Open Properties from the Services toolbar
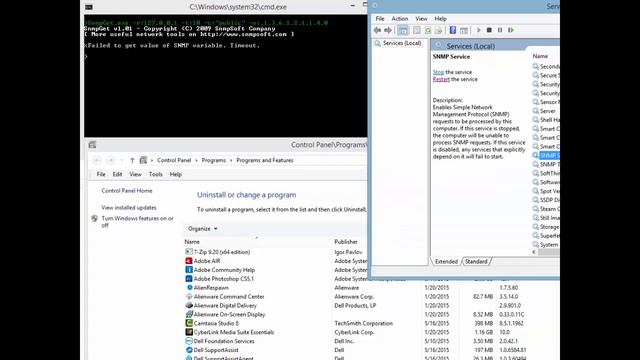This screenshot has height=360, width=640. (x=417, y=30)
